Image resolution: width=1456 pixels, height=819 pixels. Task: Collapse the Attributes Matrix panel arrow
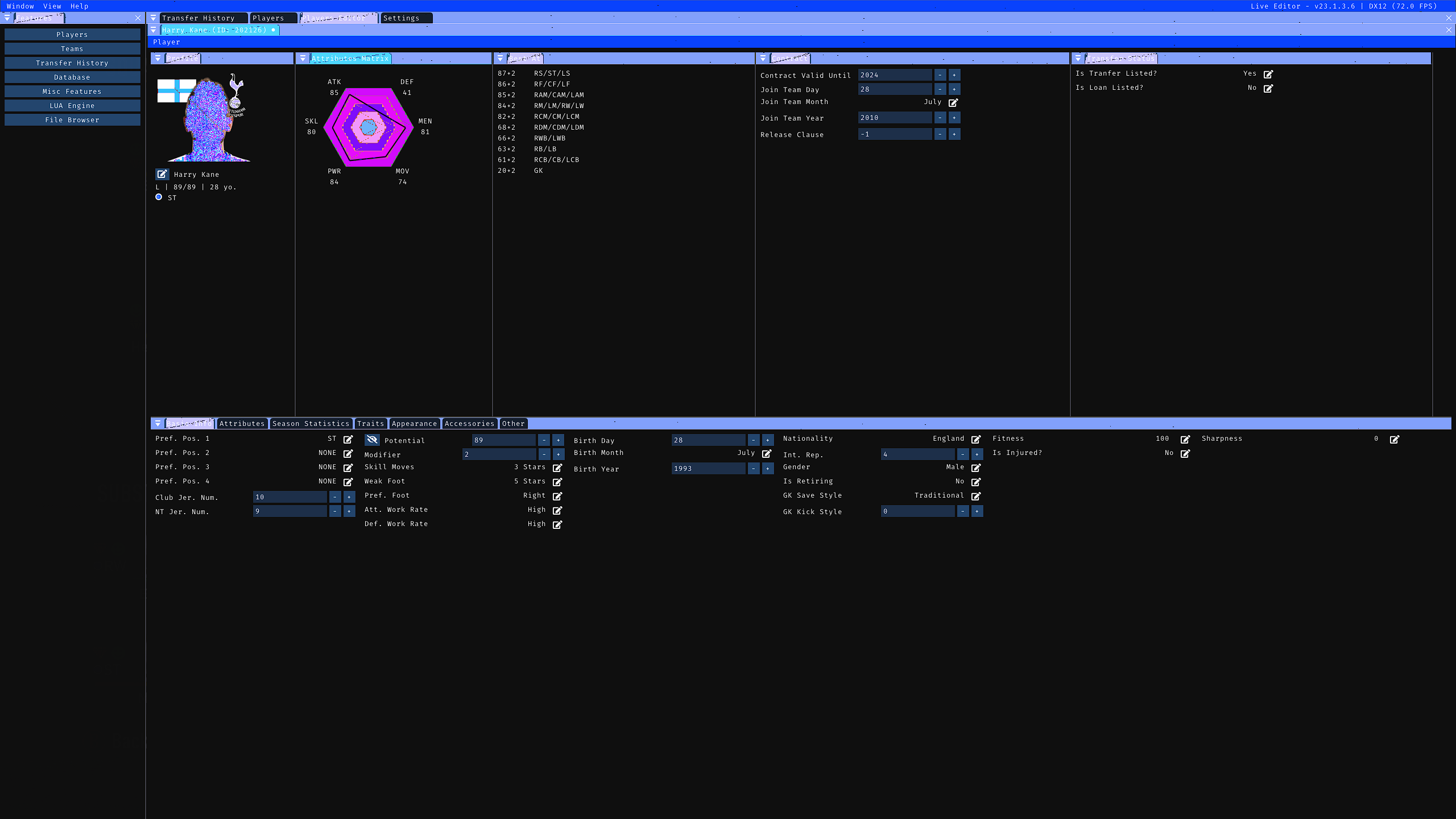(x=303, y=59)
